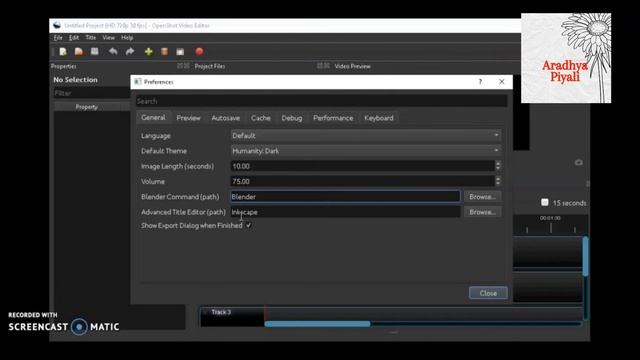
Task: Click the camera snapshot icon in video preview
Action: click(578, 162)
